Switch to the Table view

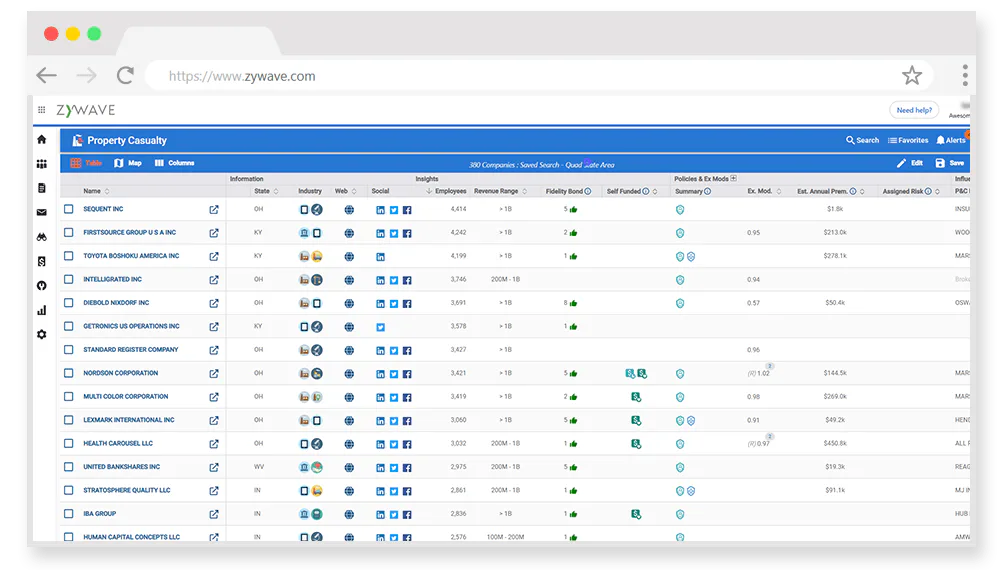tap(86, 163)
